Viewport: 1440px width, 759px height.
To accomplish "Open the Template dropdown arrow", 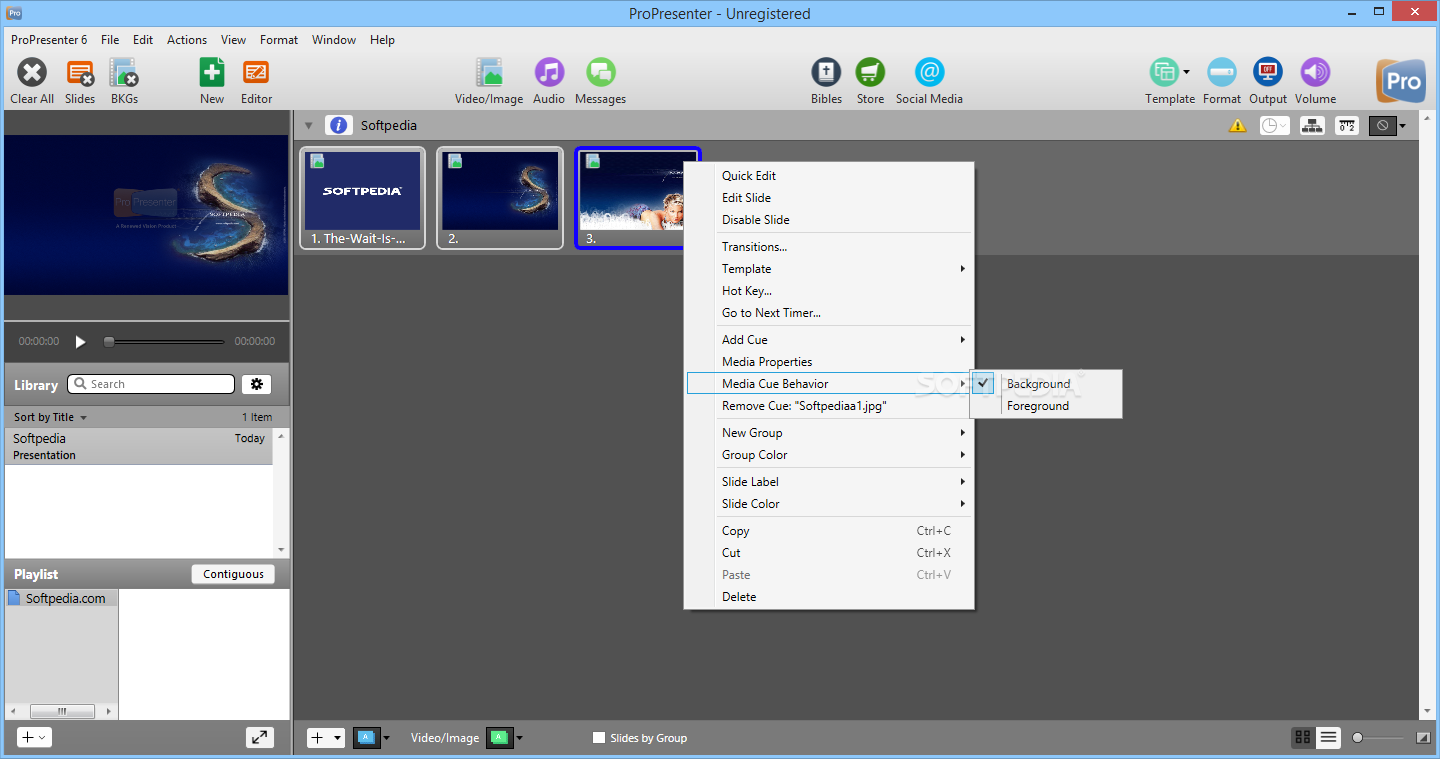I will 1186,72.
